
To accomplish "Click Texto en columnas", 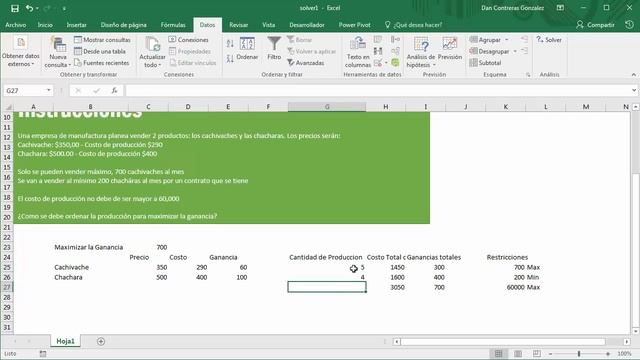I will click(x=358, y=52).
